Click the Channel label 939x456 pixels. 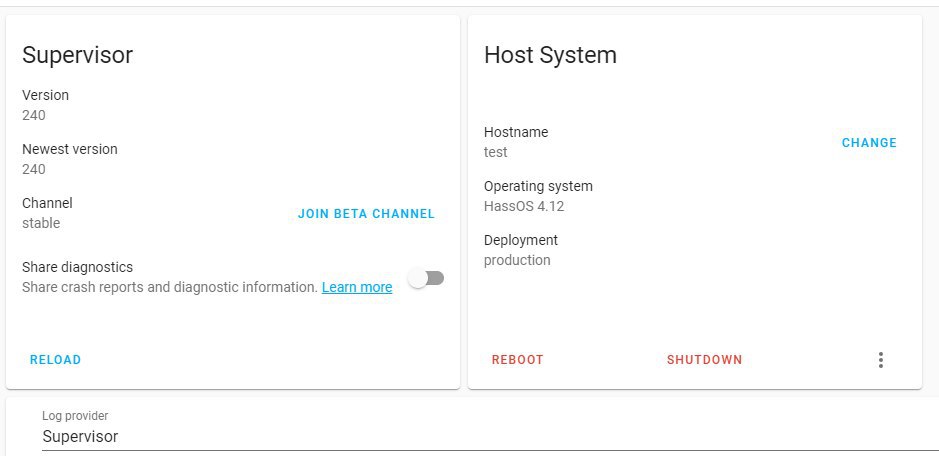[x=47, y=203]
